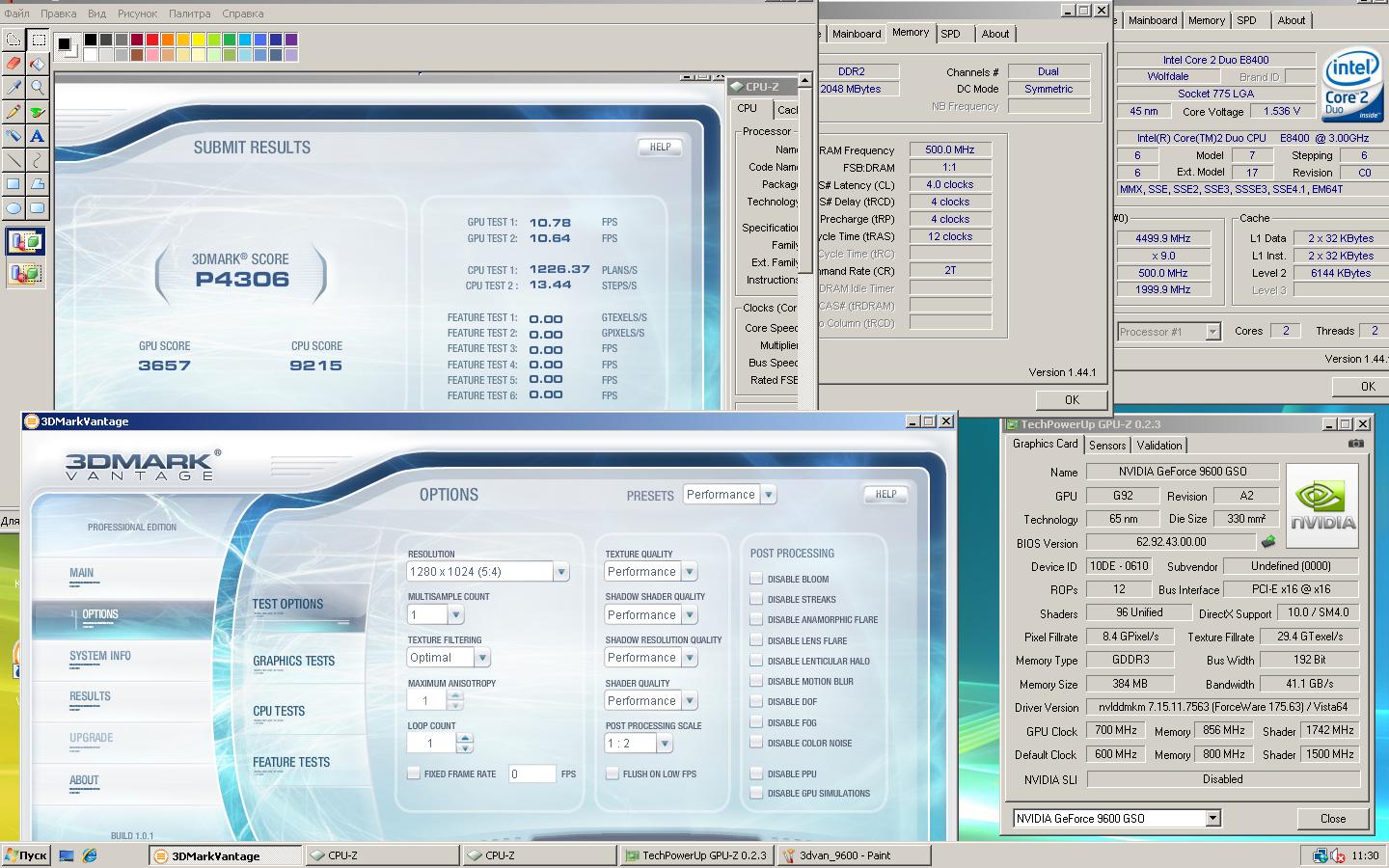The image size is (1389, 868).
Task: Select the straight Line tool
Action: point(14,160)
